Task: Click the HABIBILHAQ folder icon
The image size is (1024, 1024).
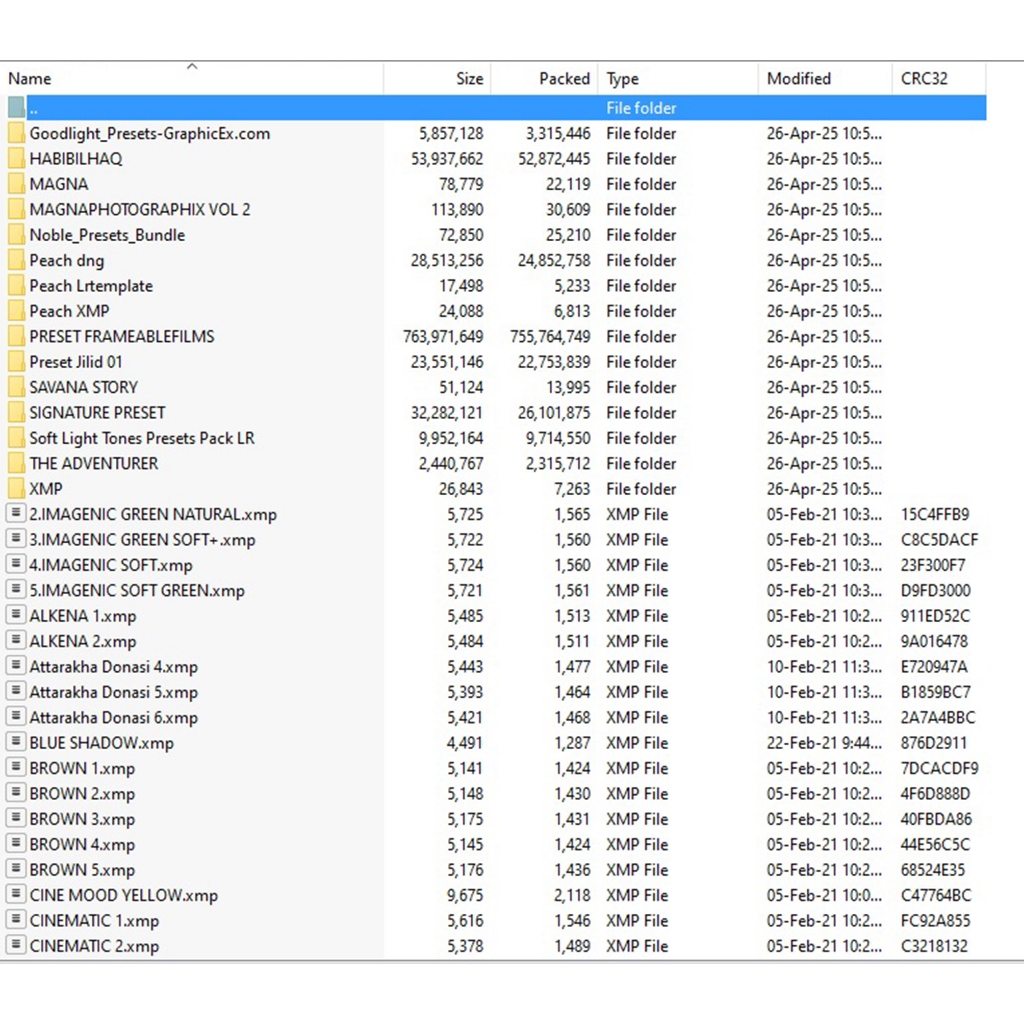Action: point(15,159)
